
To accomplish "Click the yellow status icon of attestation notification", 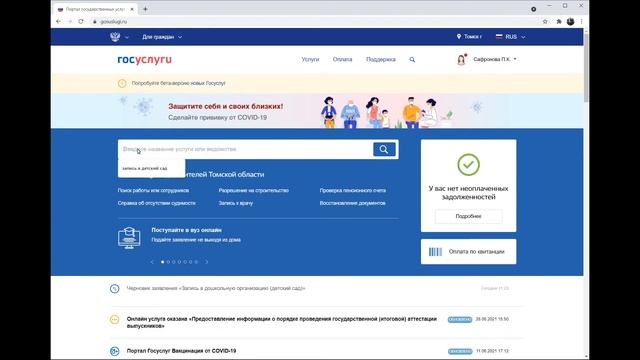I will pos(115,320).
